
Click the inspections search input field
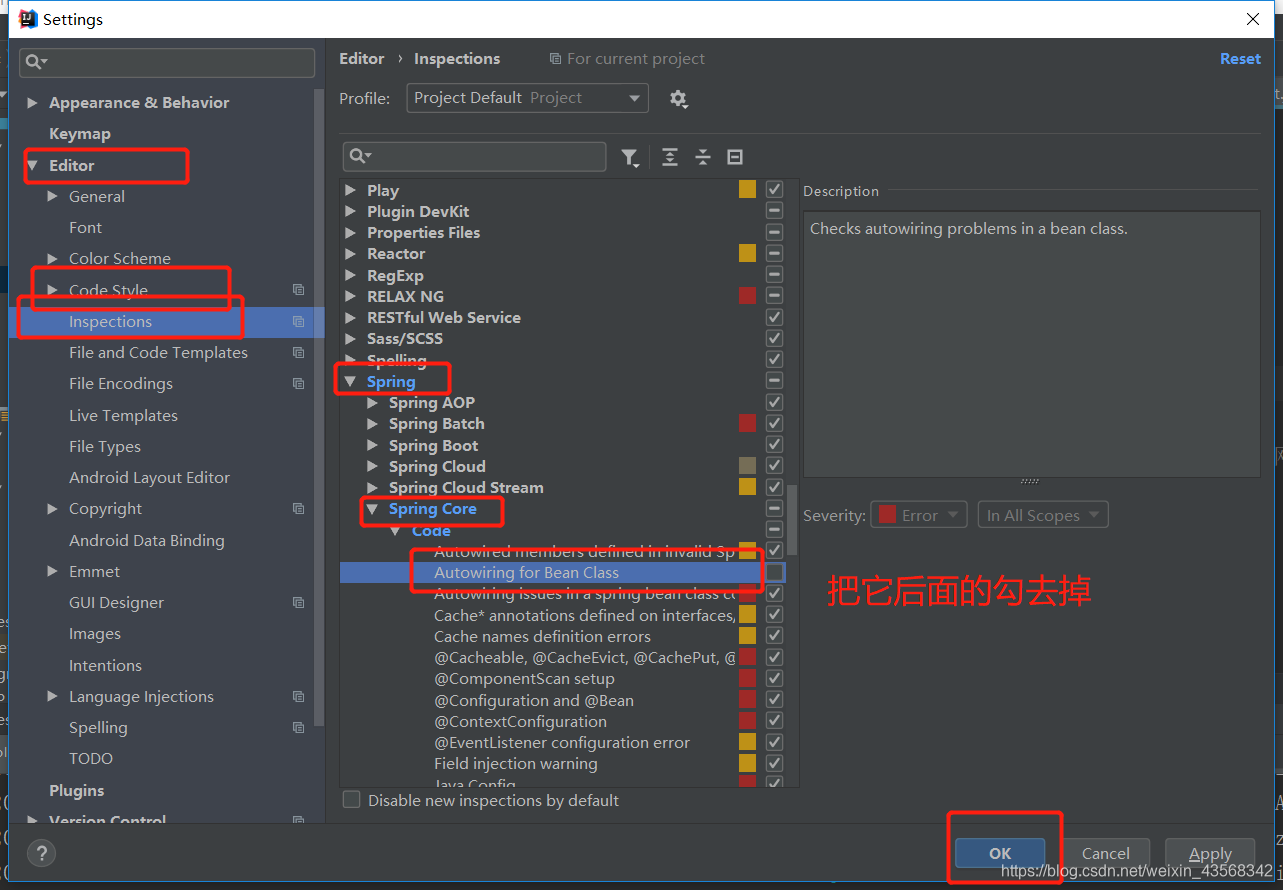click(x=474, y=157)
